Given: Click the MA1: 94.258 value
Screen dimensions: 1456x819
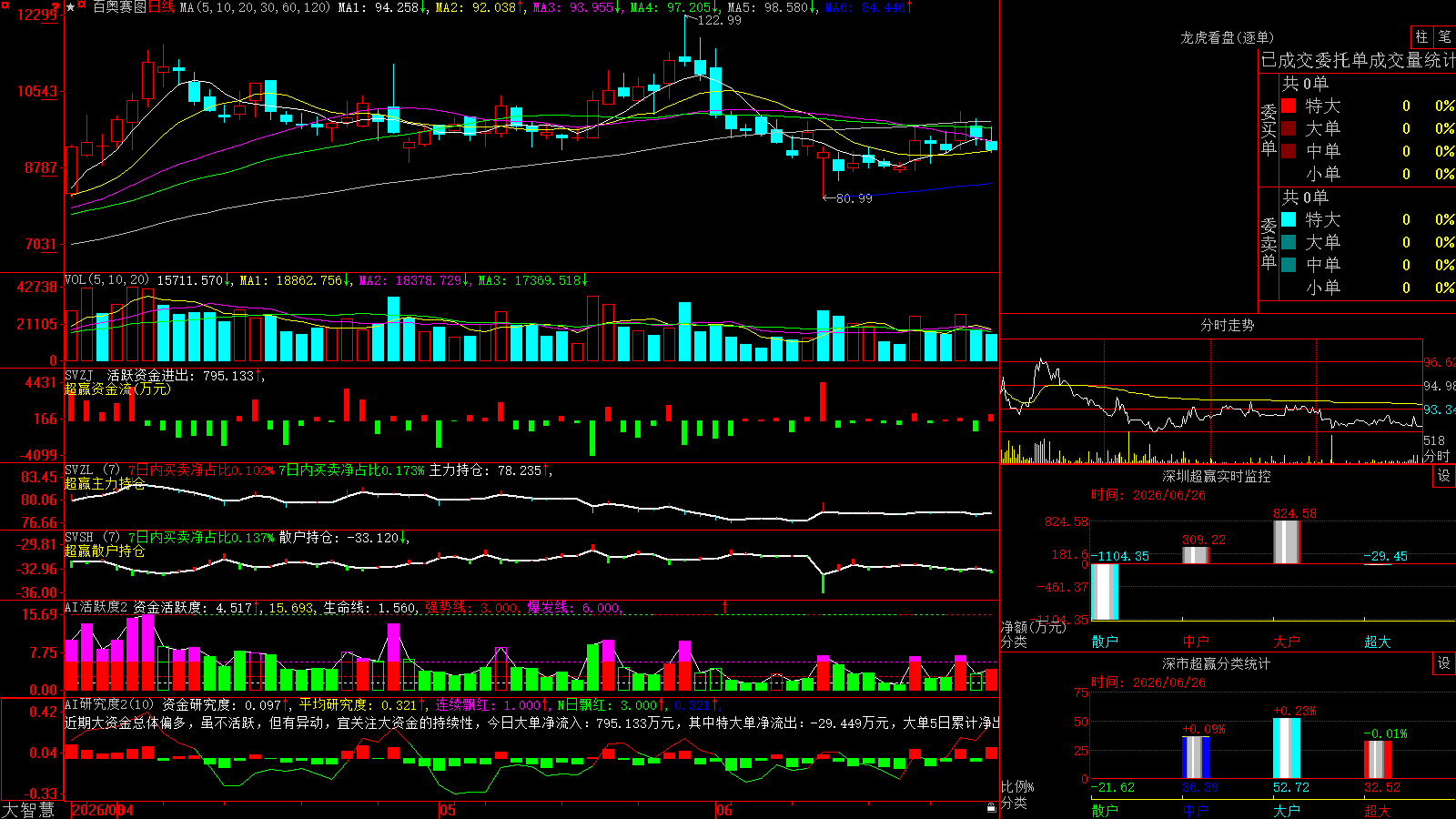Looking at the screenshot, I should click(381, 7).
